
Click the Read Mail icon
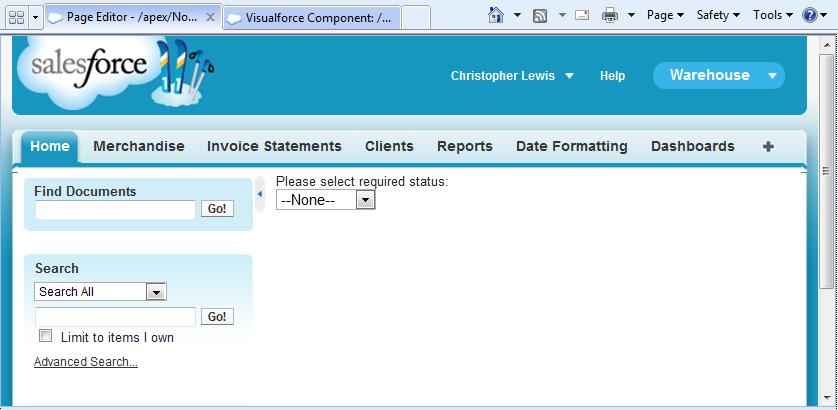click(x=582, y=16)
